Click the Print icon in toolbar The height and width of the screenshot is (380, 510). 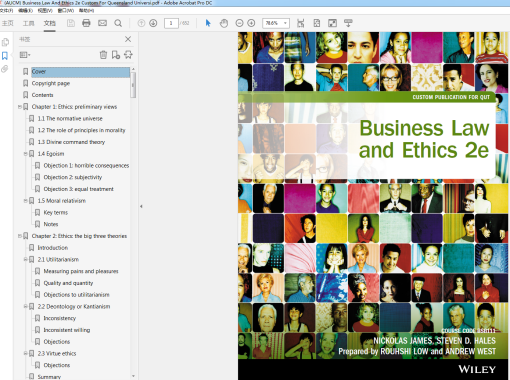pos(86,23)
